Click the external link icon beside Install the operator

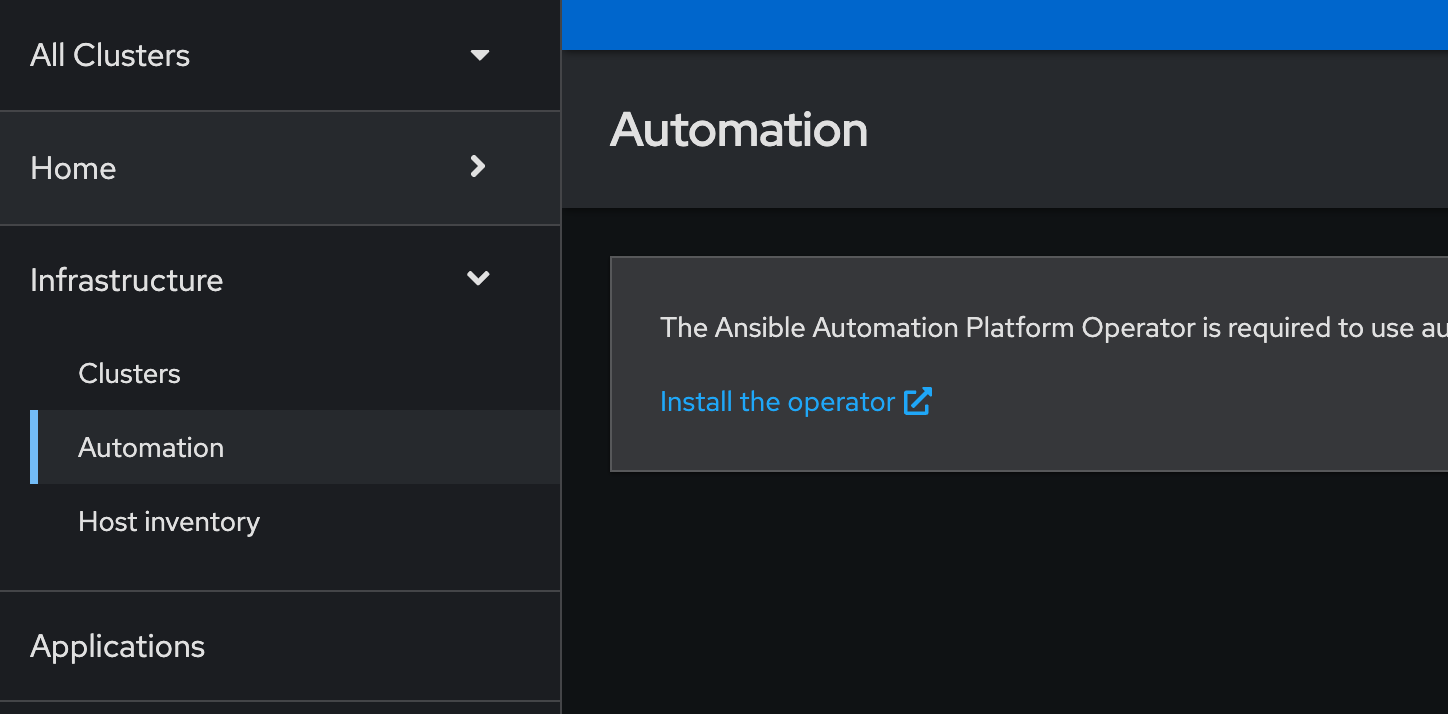click(x=918, y=402)
